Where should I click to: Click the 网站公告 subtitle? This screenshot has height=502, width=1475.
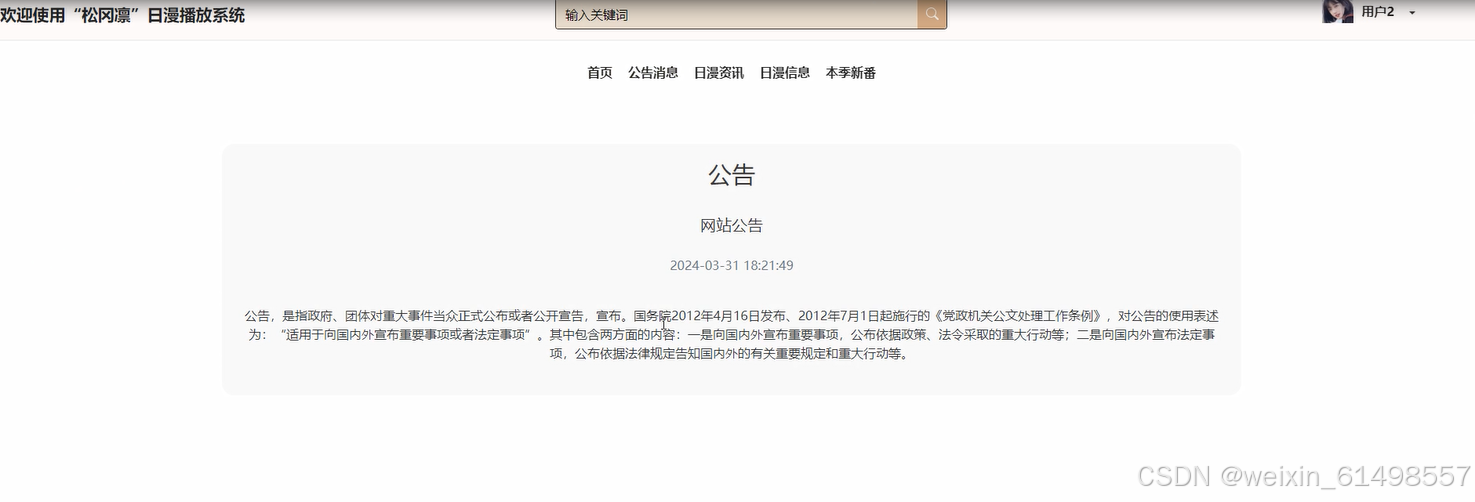tap(731, 226)
